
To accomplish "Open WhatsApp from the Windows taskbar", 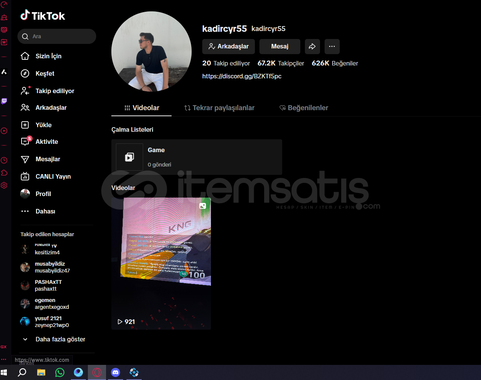I will (60, 372).
